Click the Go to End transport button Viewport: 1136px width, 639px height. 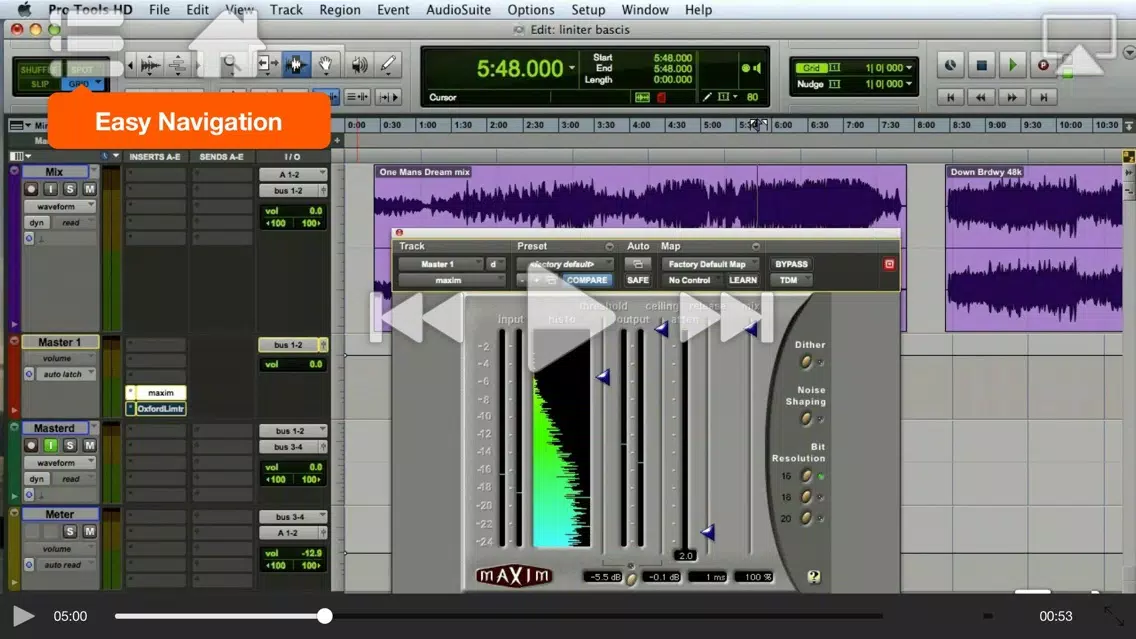(x=1043, y=97)
